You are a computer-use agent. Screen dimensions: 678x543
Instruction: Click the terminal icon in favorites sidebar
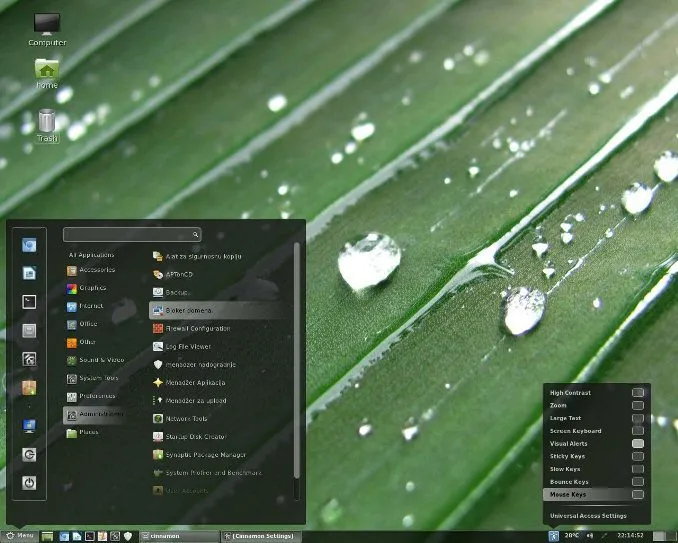point(30,301)
